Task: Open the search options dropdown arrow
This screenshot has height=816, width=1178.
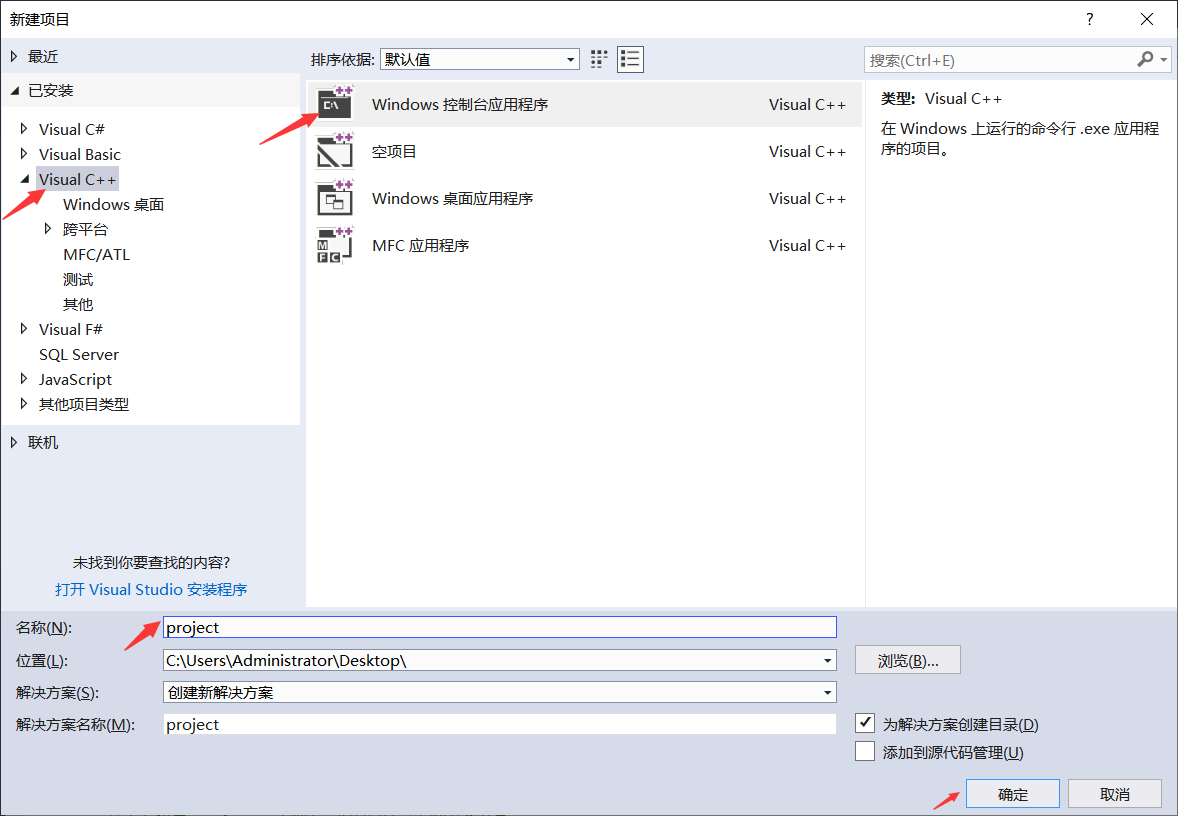Action: coord(1164,59)
